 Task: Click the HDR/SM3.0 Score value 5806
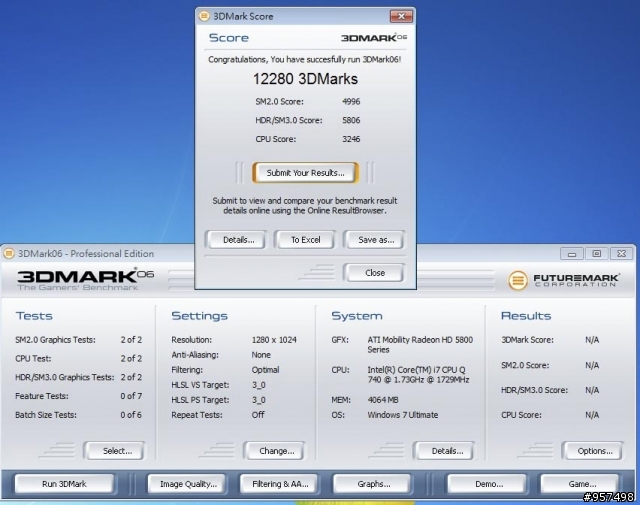(x=351, y=120)
